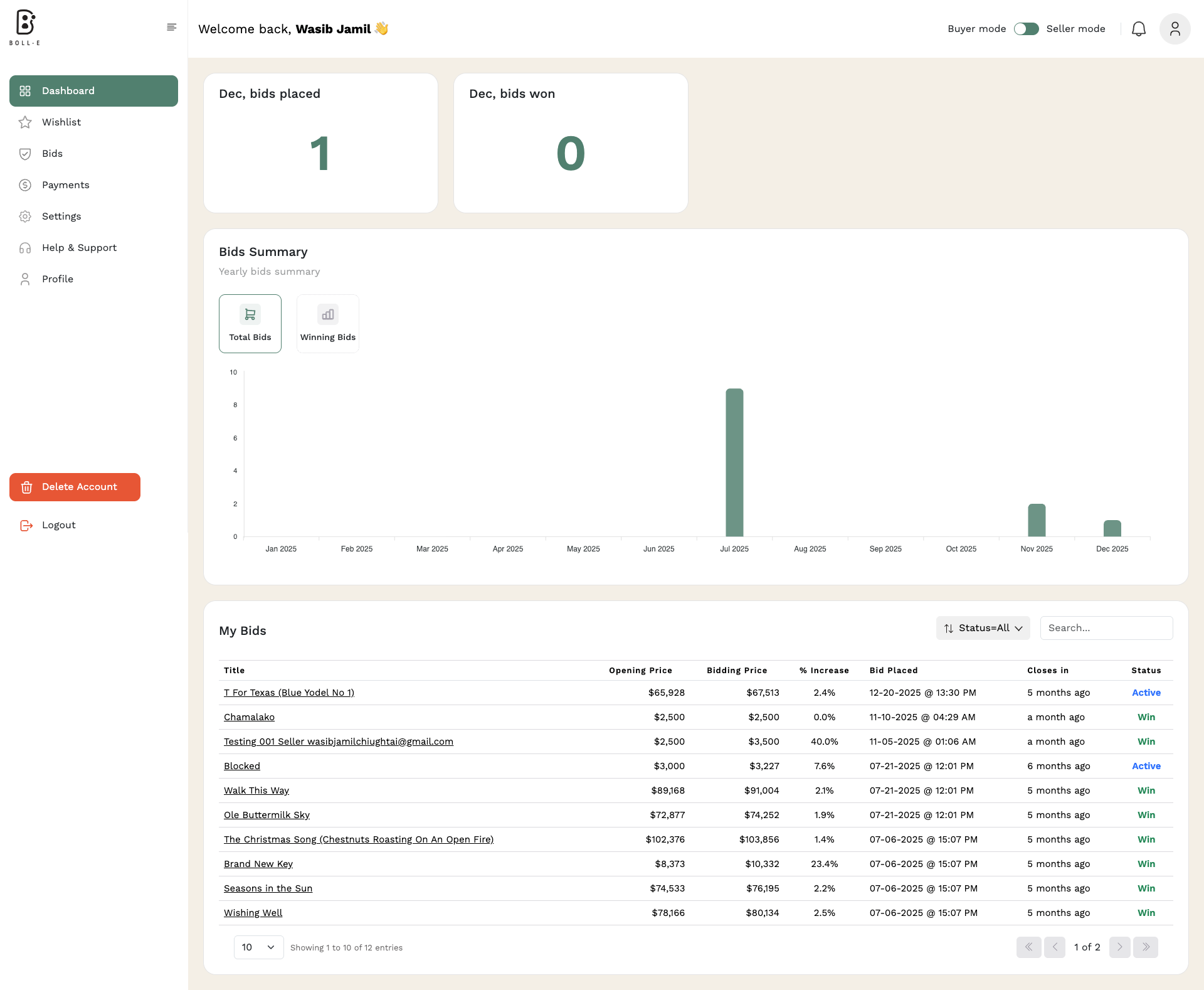Navigate to Help & Support

point(79,248)
